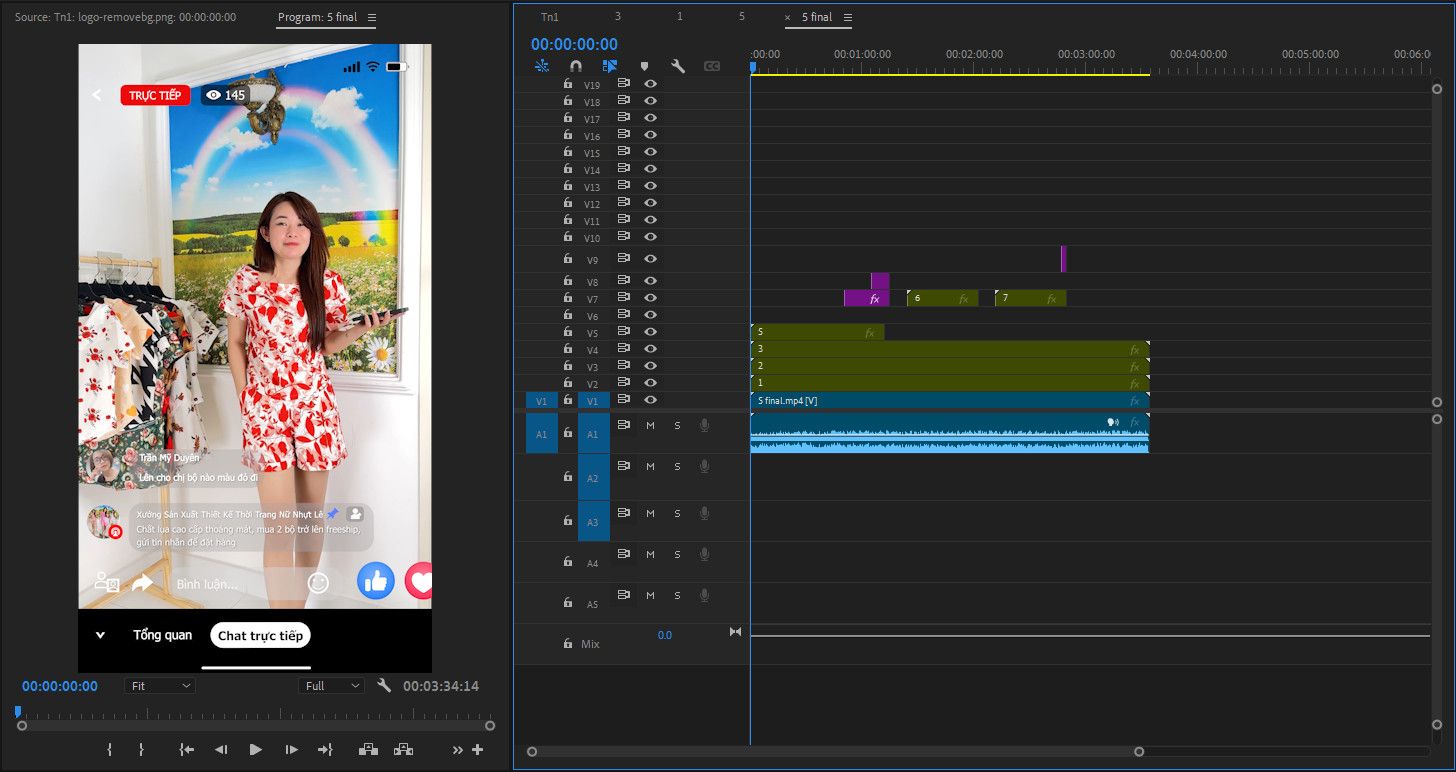The height and width of the screenshot is (772, 1456).
Task: Grab timeline zoom scrollbar right handle
Action: coord(1139,751)
